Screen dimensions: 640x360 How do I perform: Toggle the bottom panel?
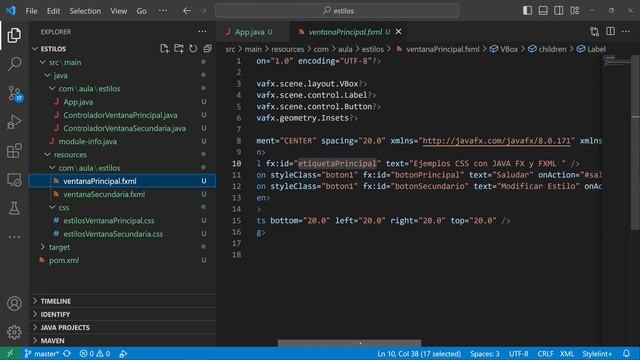tap(543, 11)
